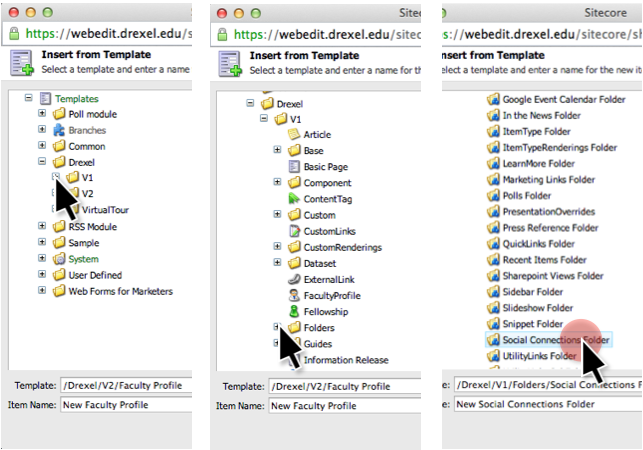Select the Branches puzzle-piece icon
Image resolution: width=643 pixels, height=450 pixels.
[x=59, y=130]
